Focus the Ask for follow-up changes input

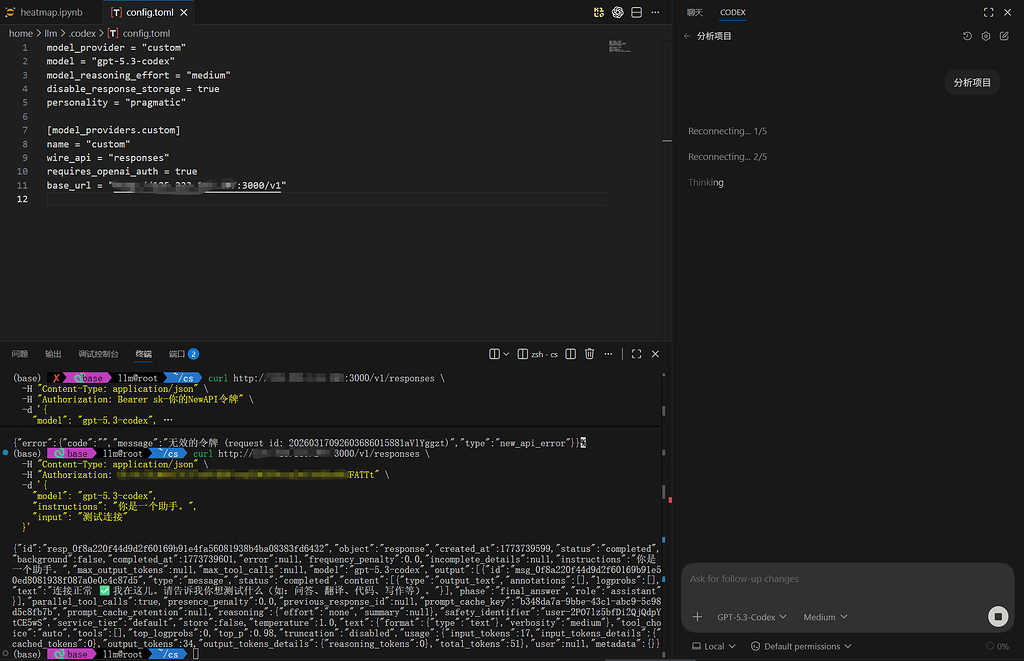[848, 579]
